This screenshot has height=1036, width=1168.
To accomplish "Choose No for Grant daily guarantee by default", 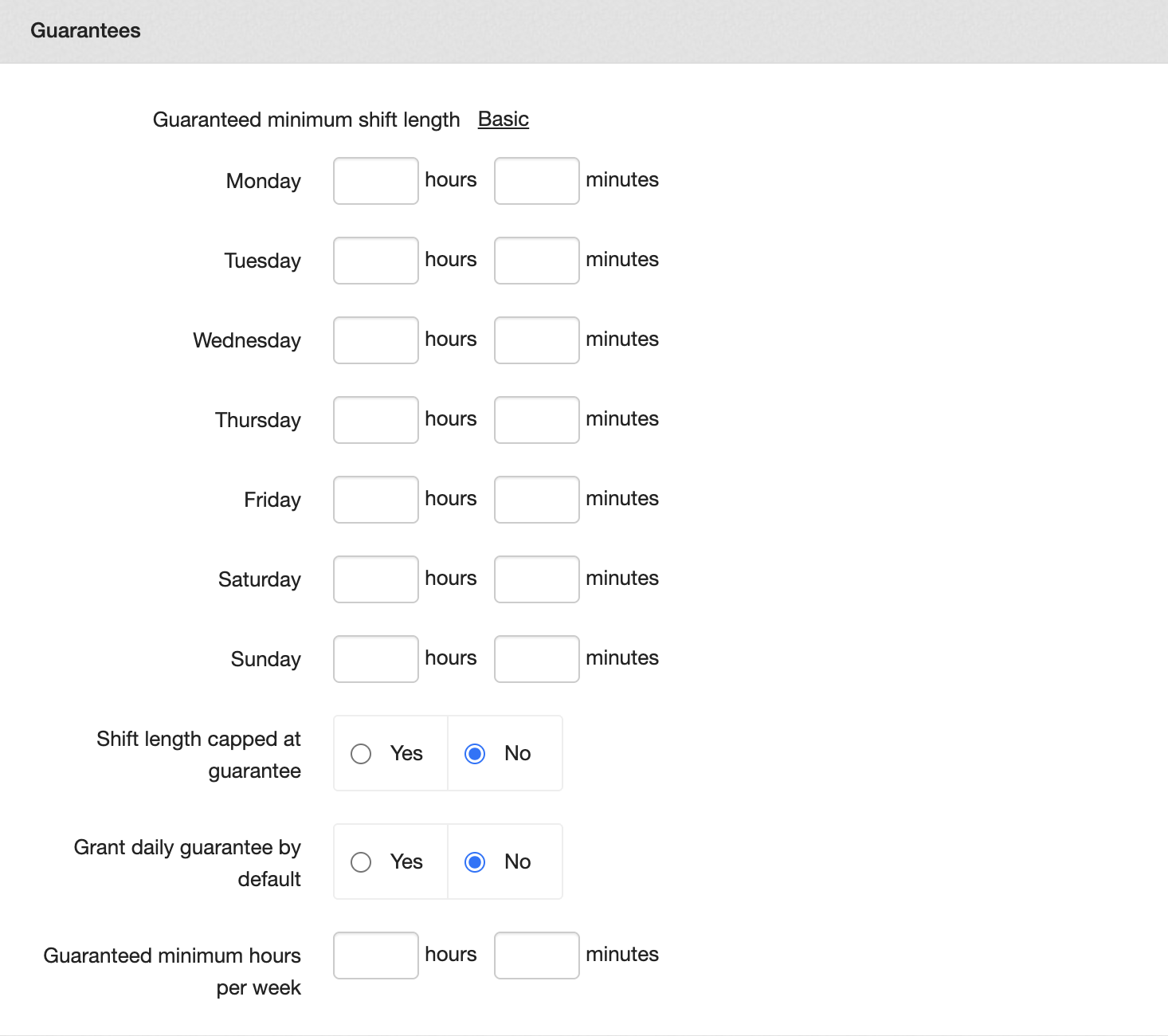I will (475, 862).
